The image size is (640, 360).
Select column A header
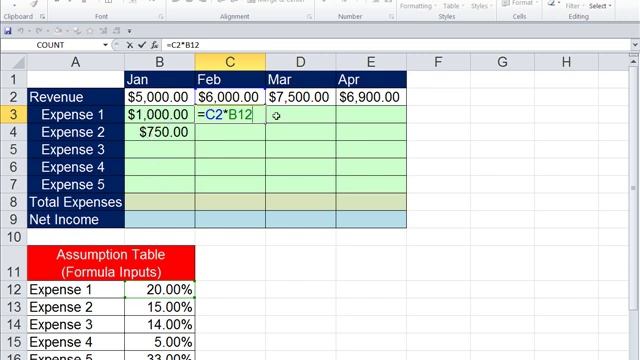[x=76, y=62]
